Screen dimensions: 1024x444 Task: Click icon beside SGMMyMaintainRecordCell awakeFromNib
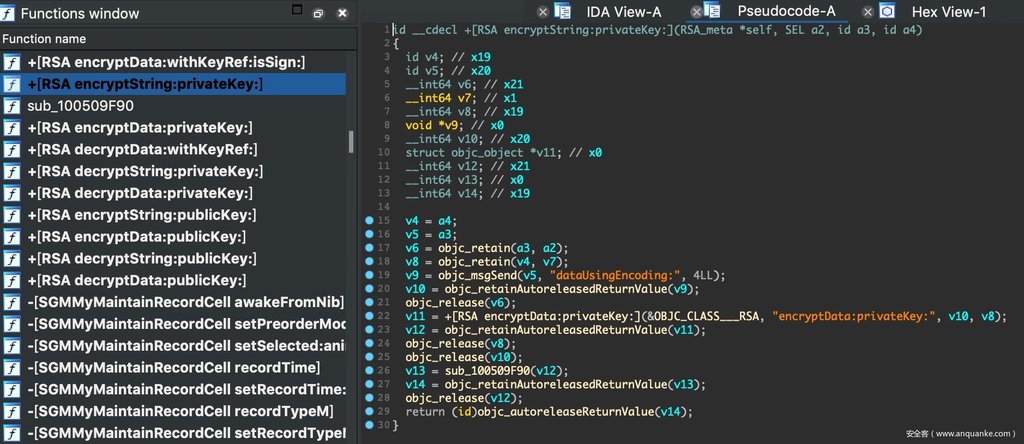tap(12, 302)
